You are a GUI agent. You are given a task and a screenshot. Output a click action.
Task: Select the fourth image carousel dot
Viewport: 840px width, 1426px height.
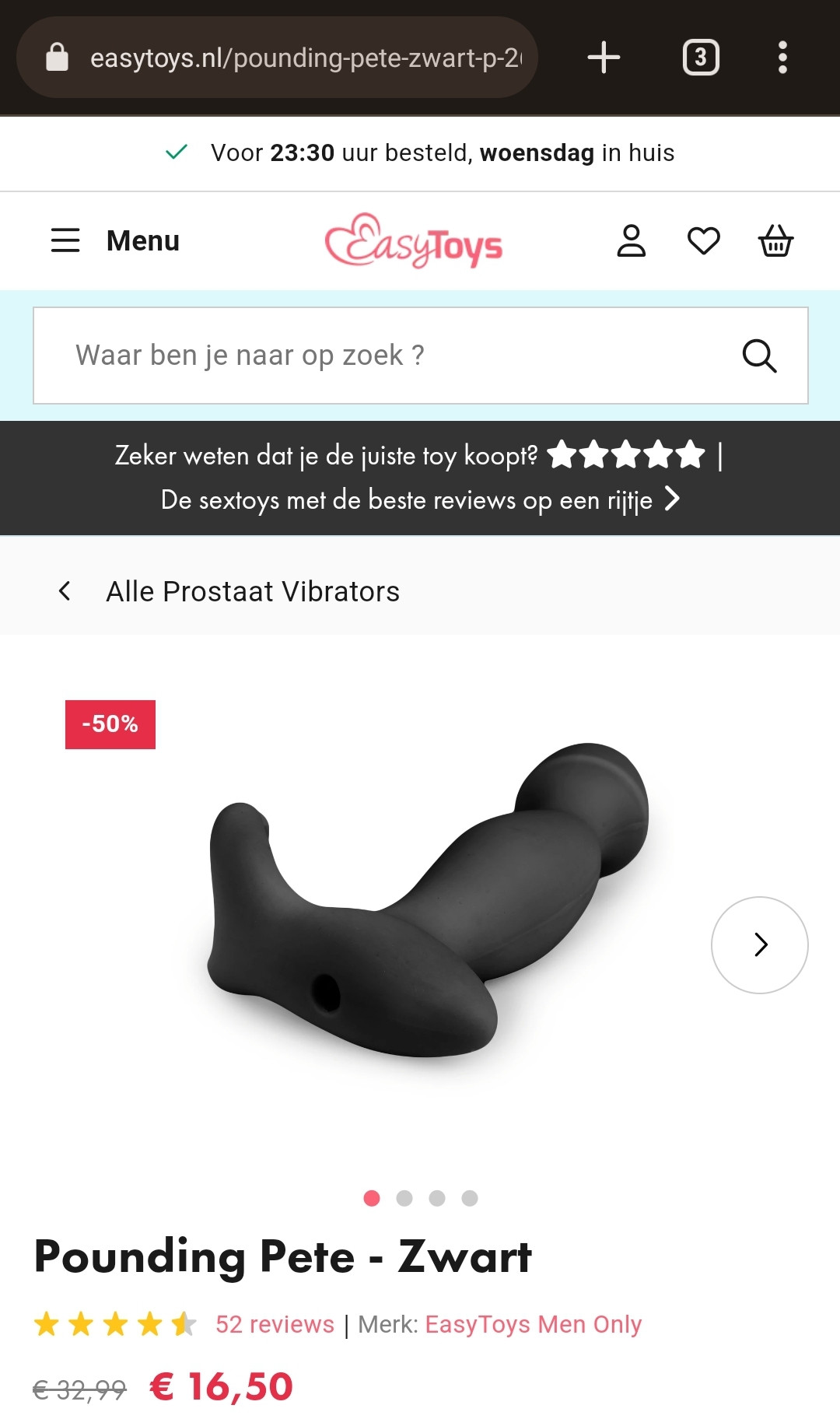click(470, 1198)
